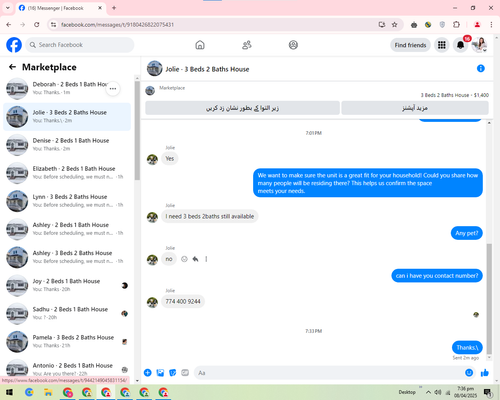Viewport: 500px width, 400px height.
Task: Click the more options Urdu button
Action: coord(415,108)
